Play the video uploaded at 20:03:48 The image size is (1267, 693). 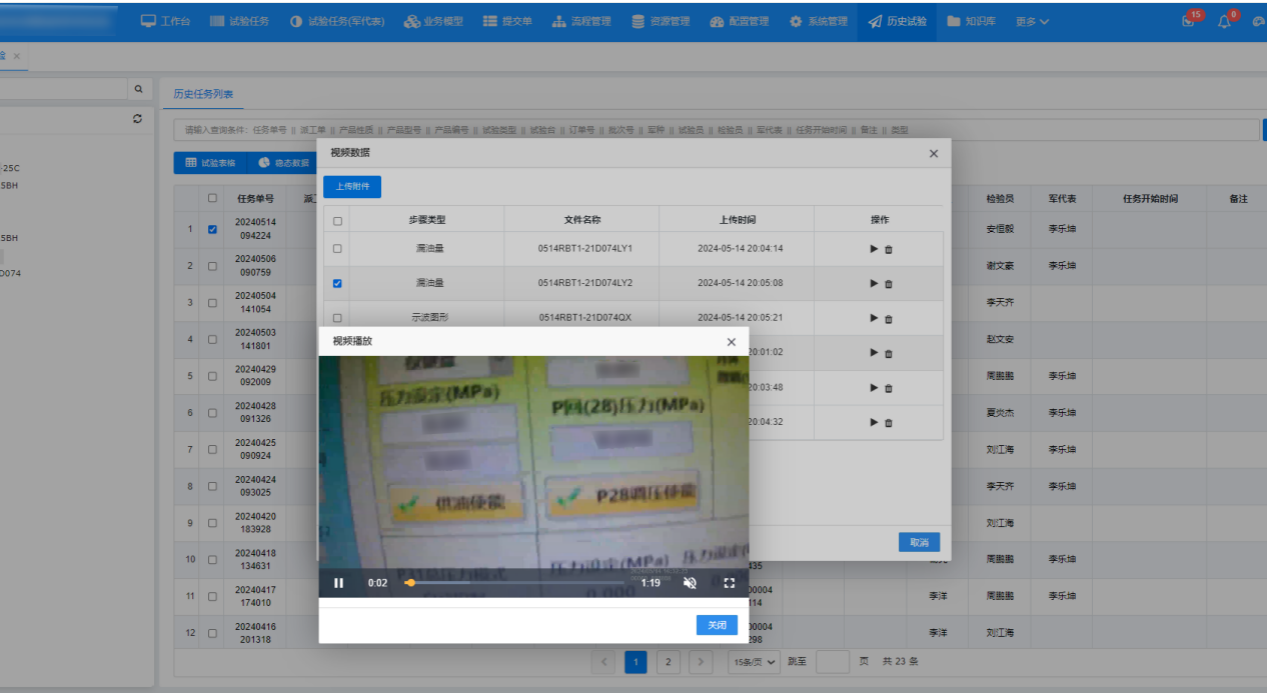pos(874,388)
